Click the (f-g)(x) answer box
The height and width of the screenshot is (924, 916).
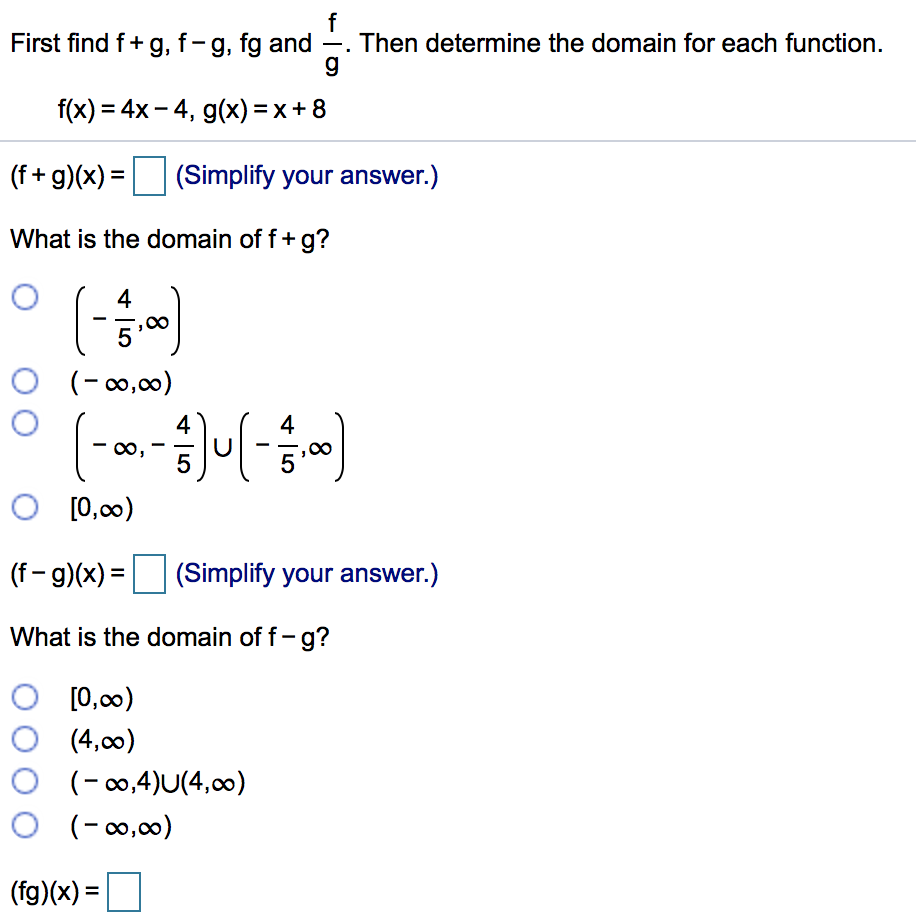[149, 575]
